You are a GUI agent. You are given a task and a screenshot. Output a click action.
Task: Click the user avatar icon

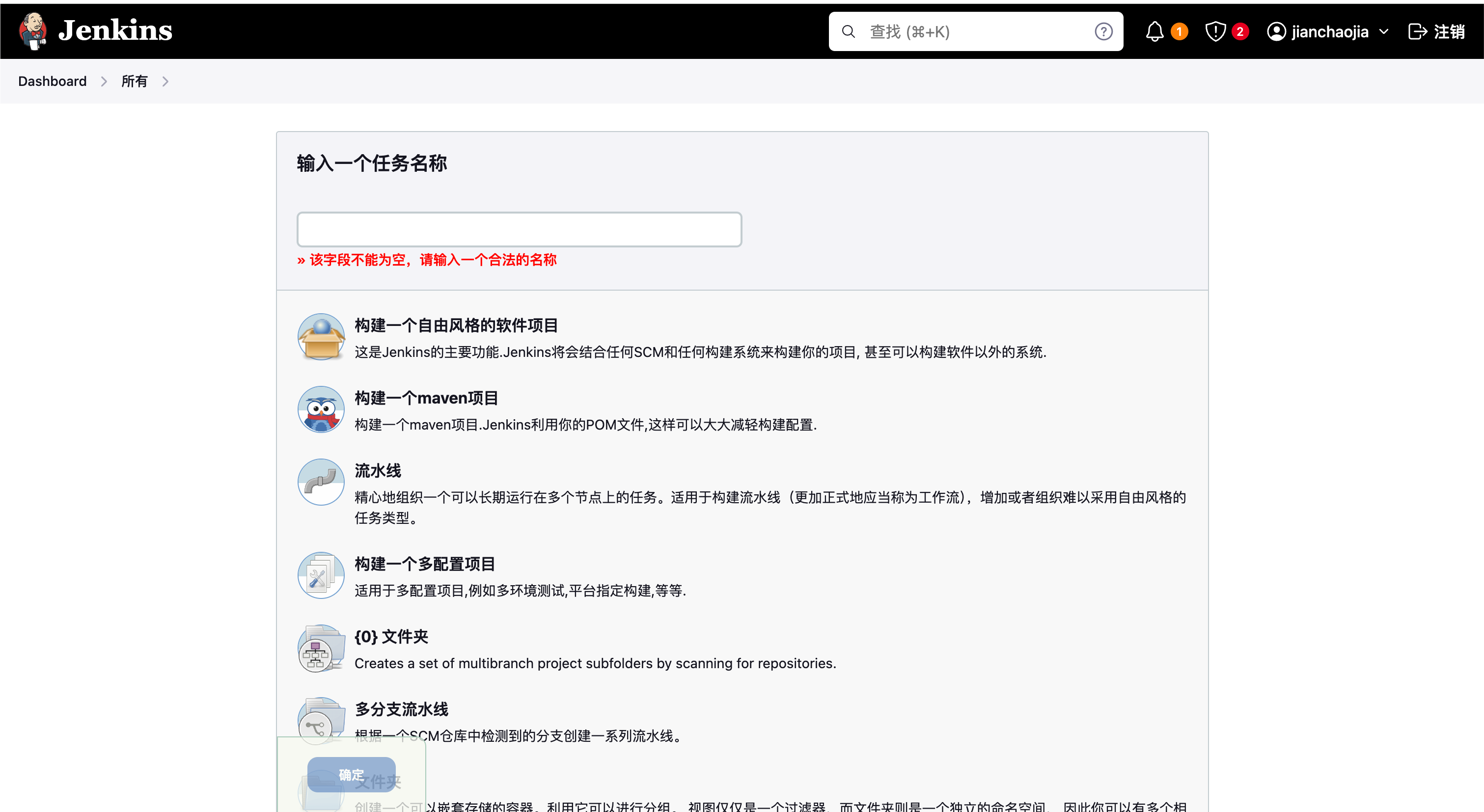pyautogui.click(x=1276, y=32)
